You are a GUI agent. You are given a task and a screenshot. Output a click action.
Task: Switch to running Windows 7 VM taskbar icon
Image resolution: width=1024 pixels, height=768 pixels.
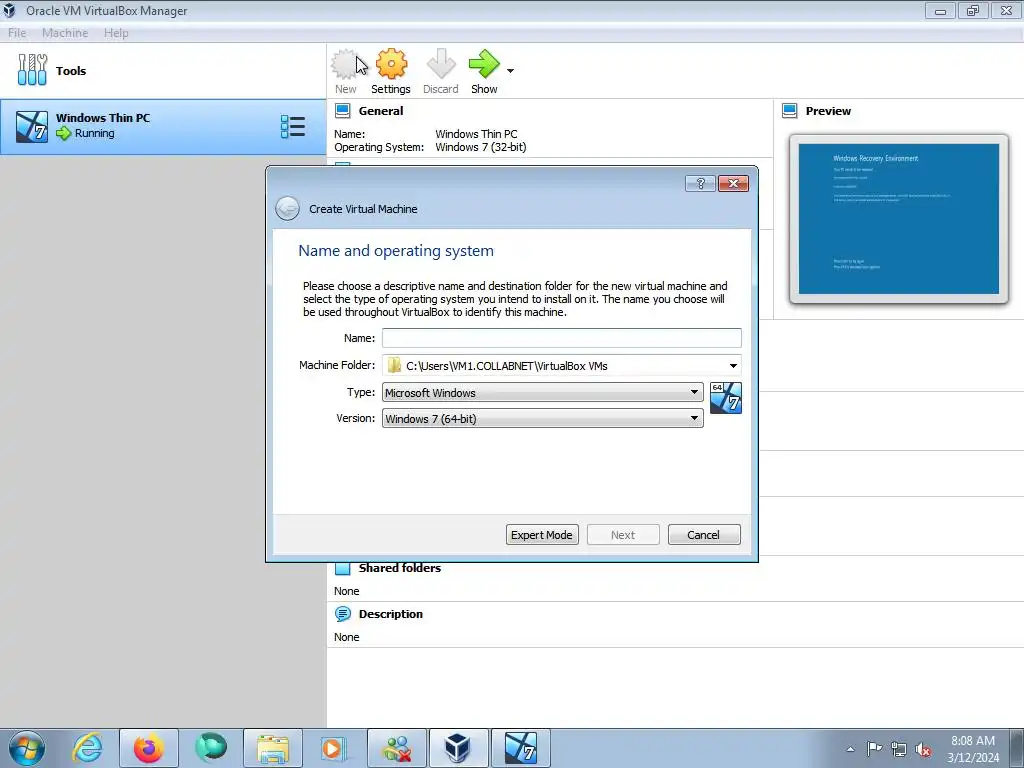[520, 748]
